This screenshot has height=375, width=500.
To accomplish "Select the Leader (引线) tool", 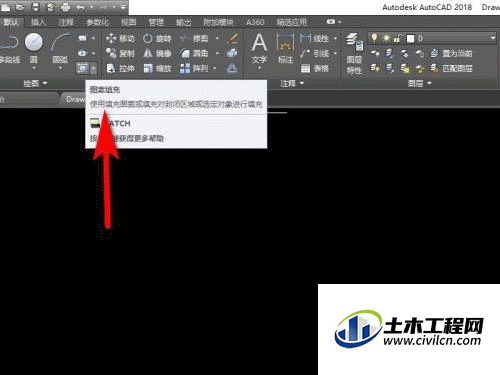I will tap(314, 53).
